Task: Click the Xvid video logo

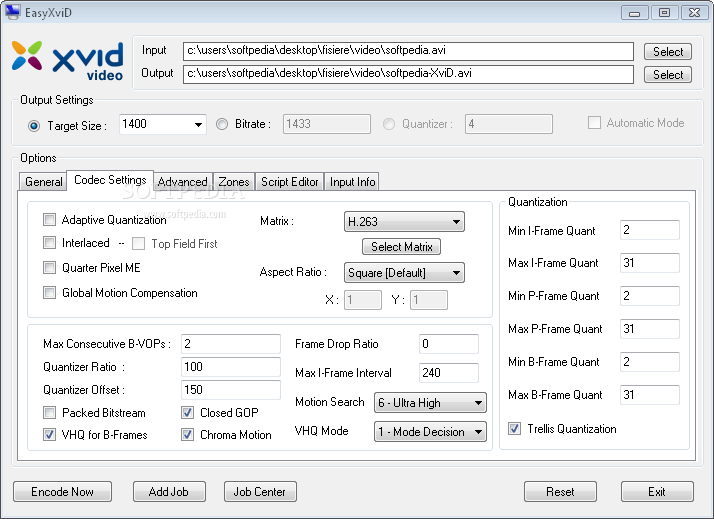Action: [x=67, y=61]
